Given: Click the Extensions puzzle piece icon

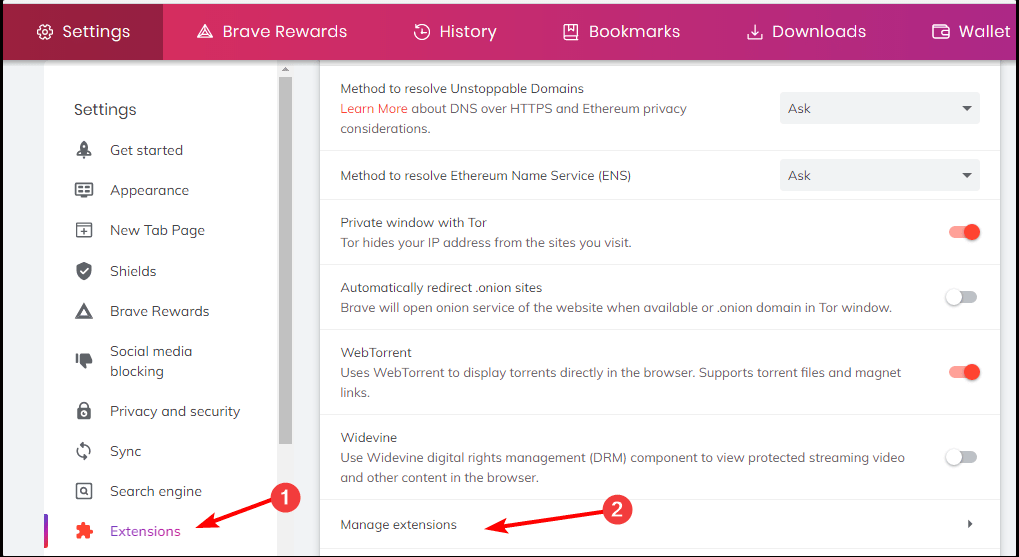Looking at the screenshot, I should click(84, 531).
